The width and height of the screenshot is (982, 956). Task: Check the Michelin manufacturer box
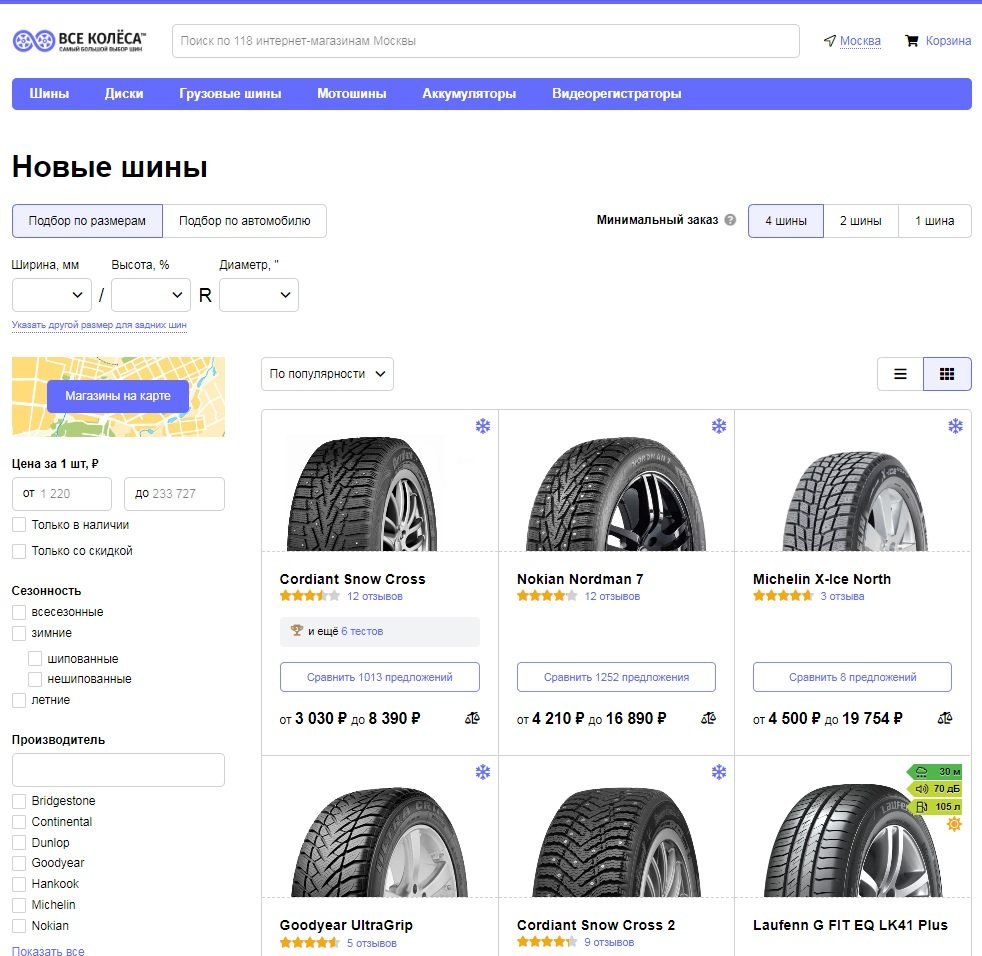point(19,905)
